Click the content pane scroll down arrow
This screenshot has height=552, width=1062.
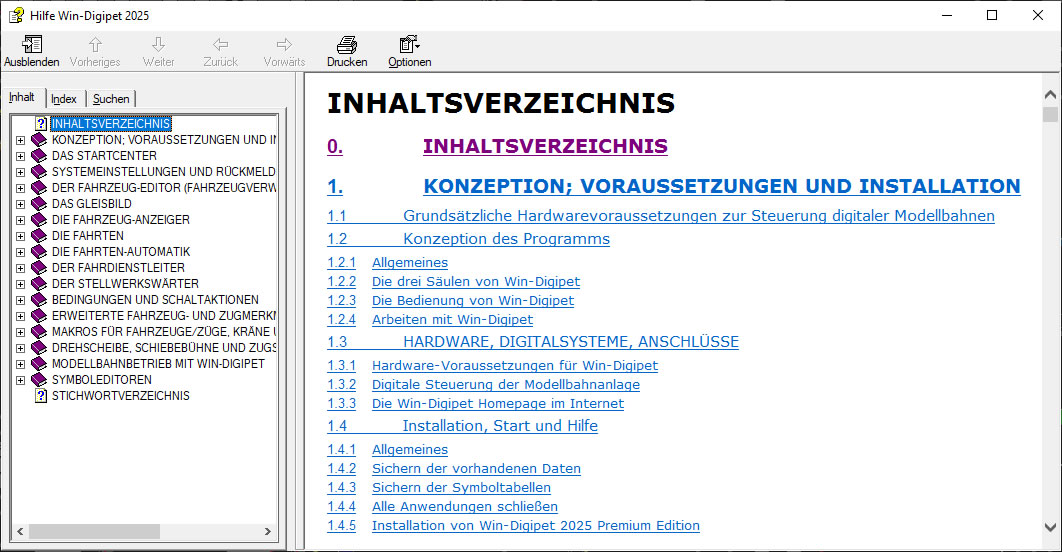pos(1050,526)
